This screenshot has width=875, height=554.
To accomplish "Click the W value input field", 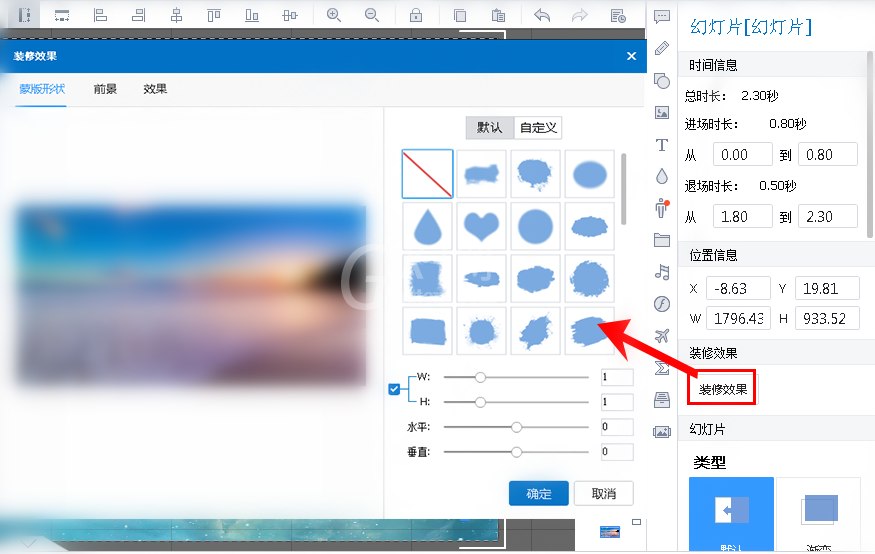I will tap(617, 378).
